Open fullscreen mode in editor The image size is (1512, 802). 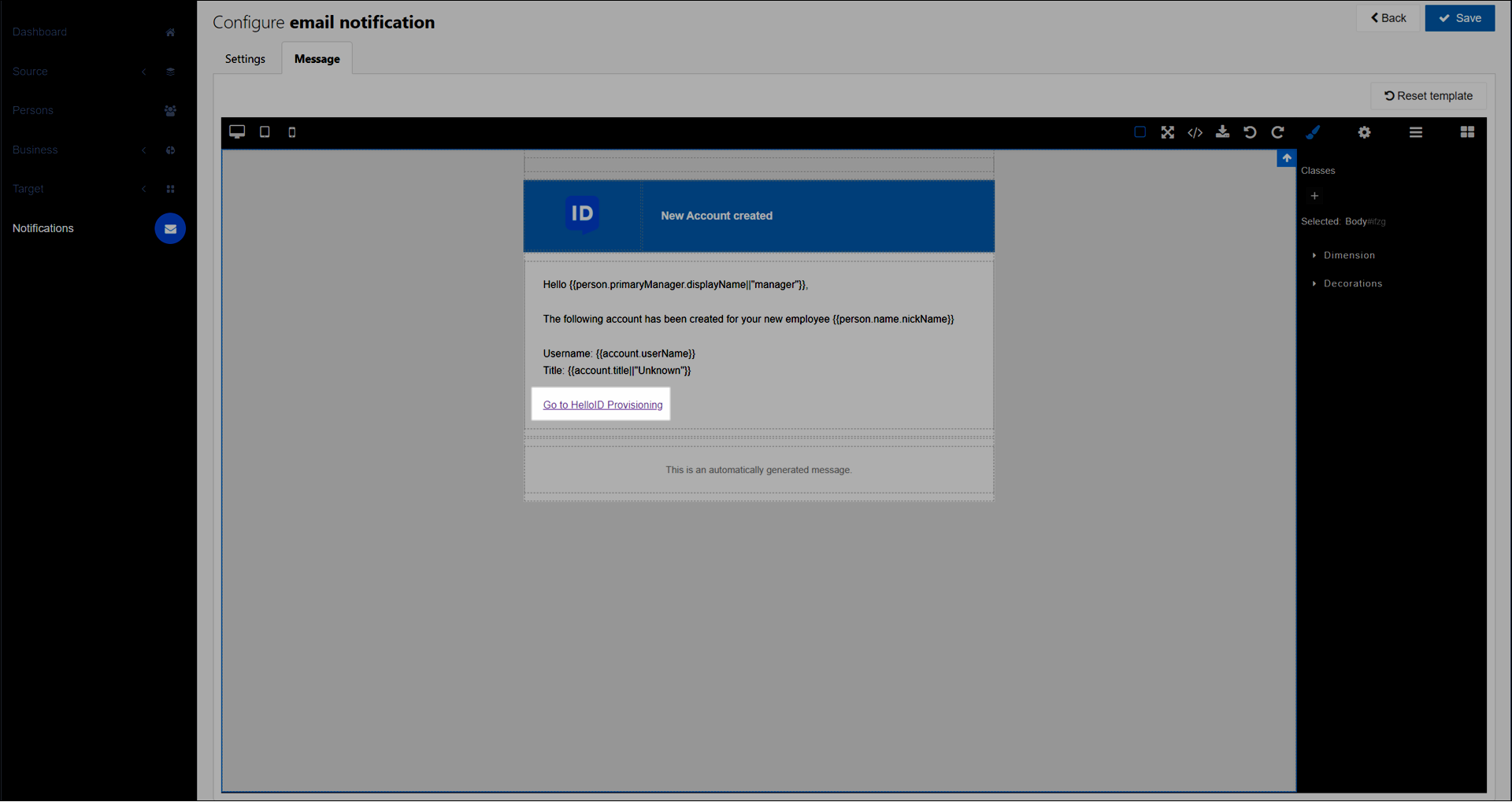(1168, 132)
